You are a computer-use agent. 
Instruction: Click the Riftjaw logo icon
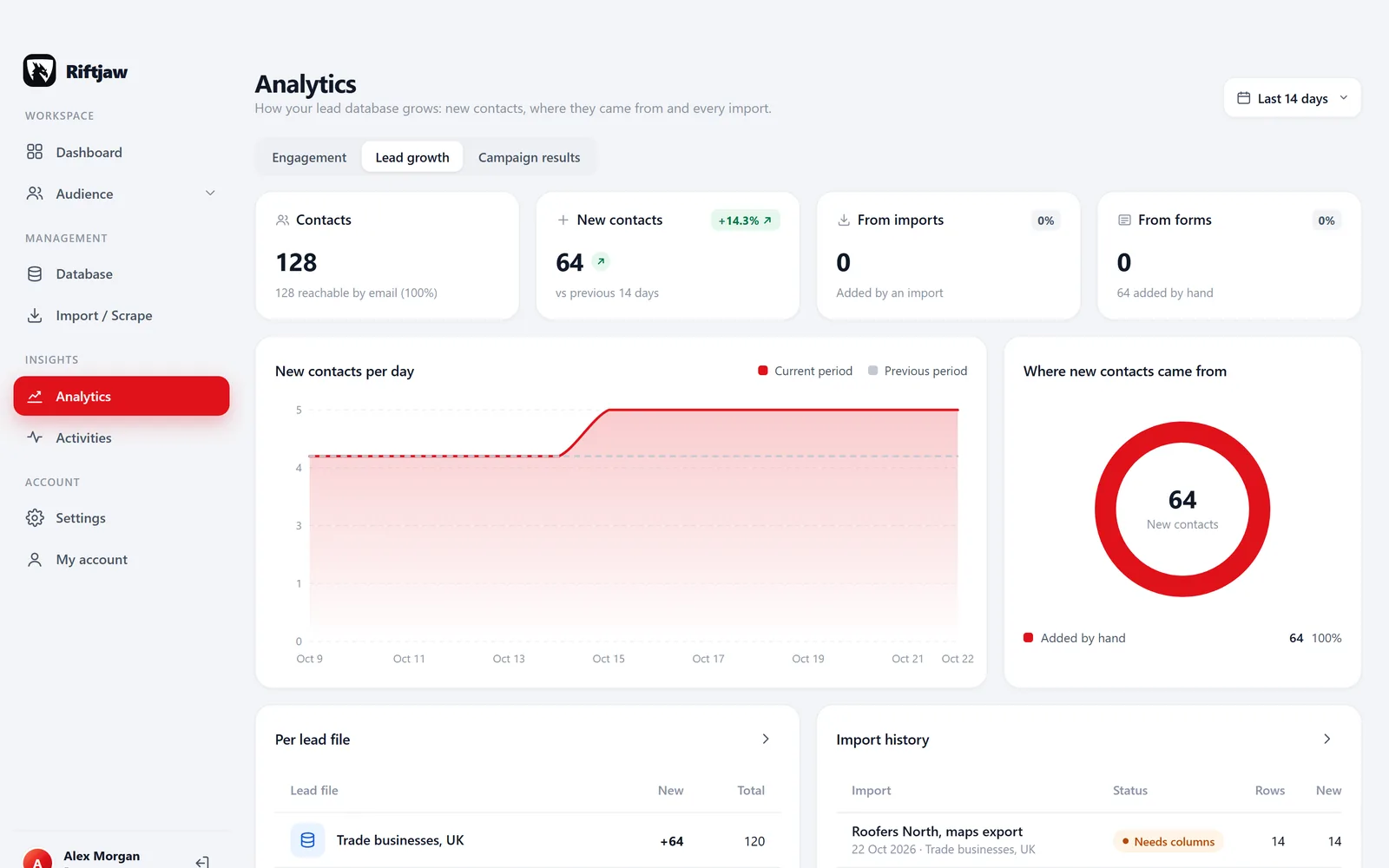[39, 71]
